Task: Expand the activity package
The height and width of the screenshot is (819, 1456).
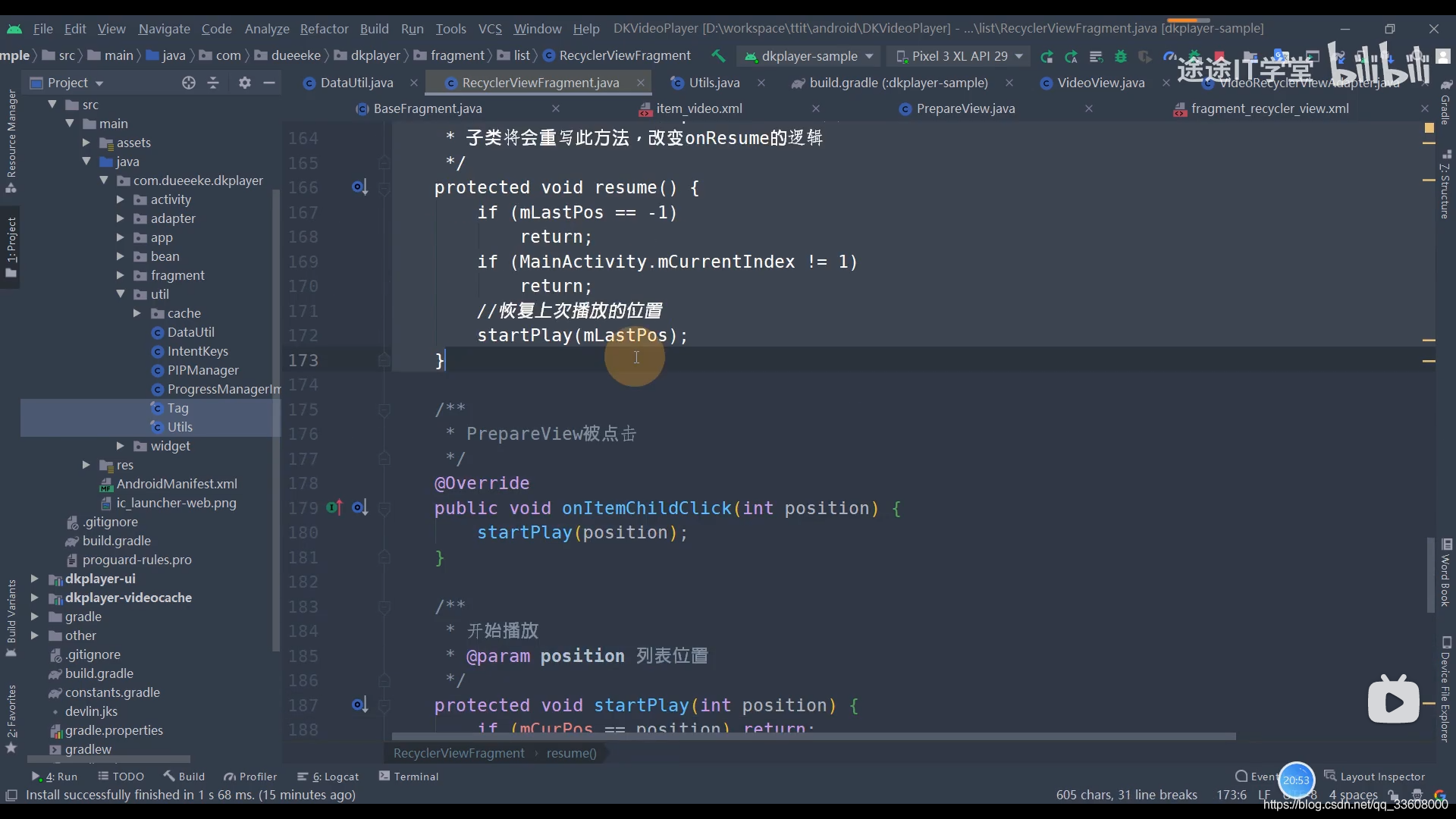Action: tap(120, 199)
